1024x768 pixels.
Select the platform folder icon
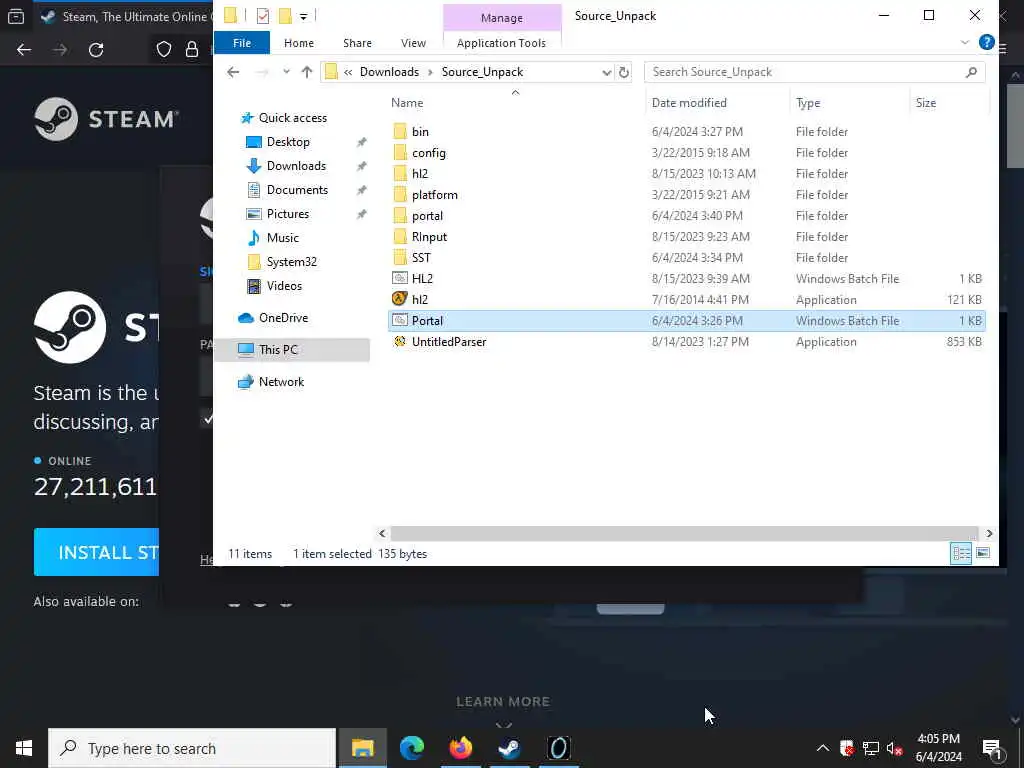(x=400, y=194)
